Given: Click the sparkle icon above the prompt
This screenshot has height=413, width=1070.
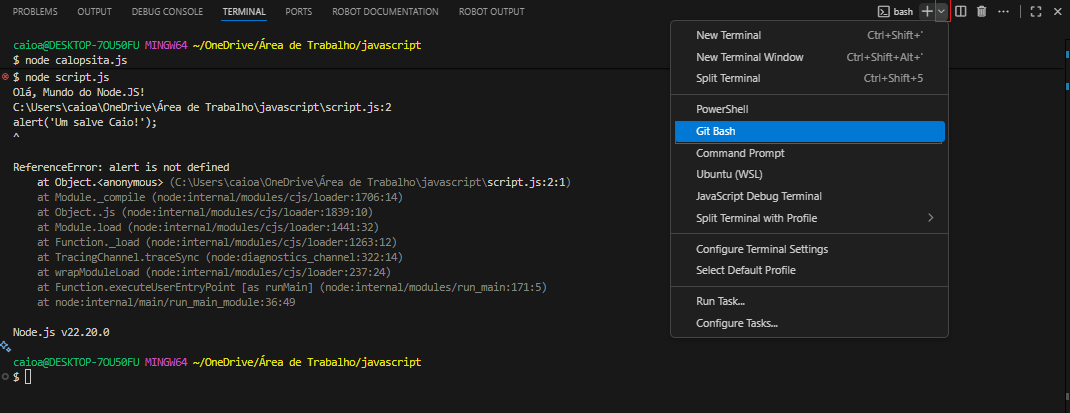Looking at the screenshot, I should [x=5, y=346].
